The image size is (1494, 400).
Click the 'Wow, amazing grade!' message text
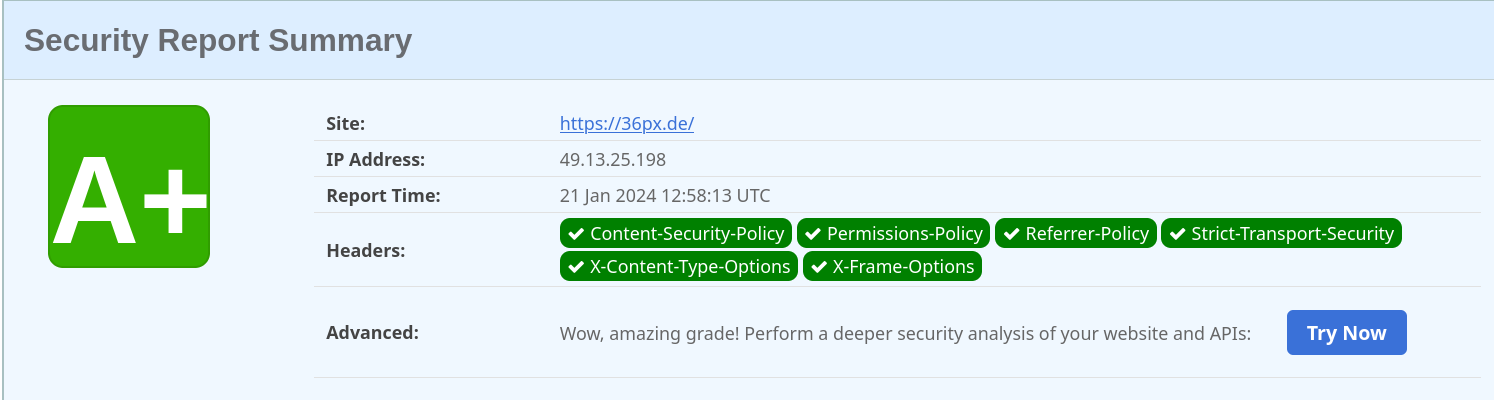[x=905, y=333]
